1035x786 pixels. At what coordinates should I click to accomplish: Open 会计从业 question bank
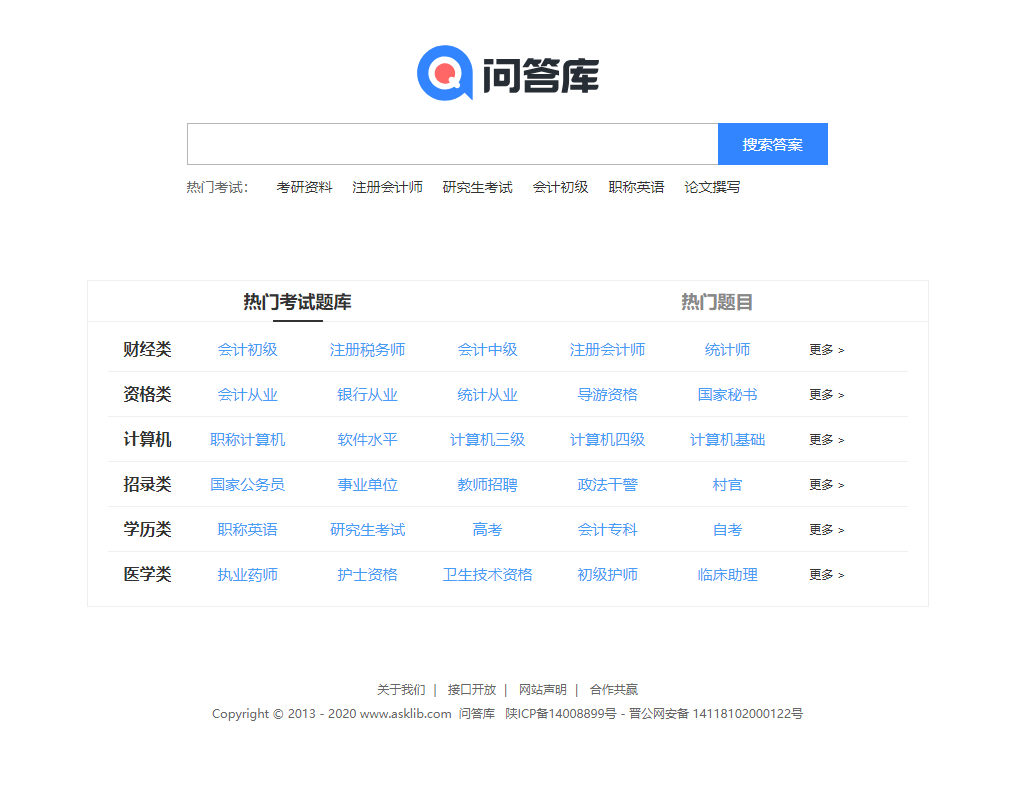(x=248, y=395)
